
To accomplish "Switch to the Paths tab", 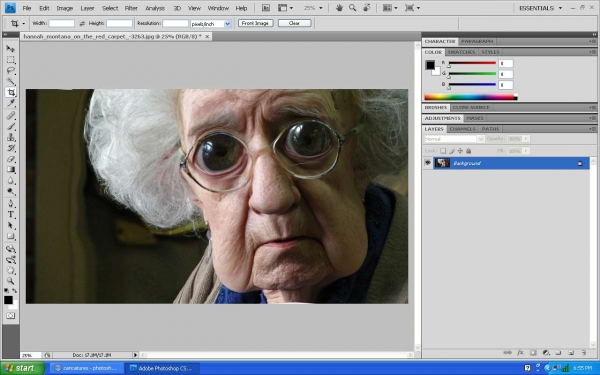I will pos(490,129).
